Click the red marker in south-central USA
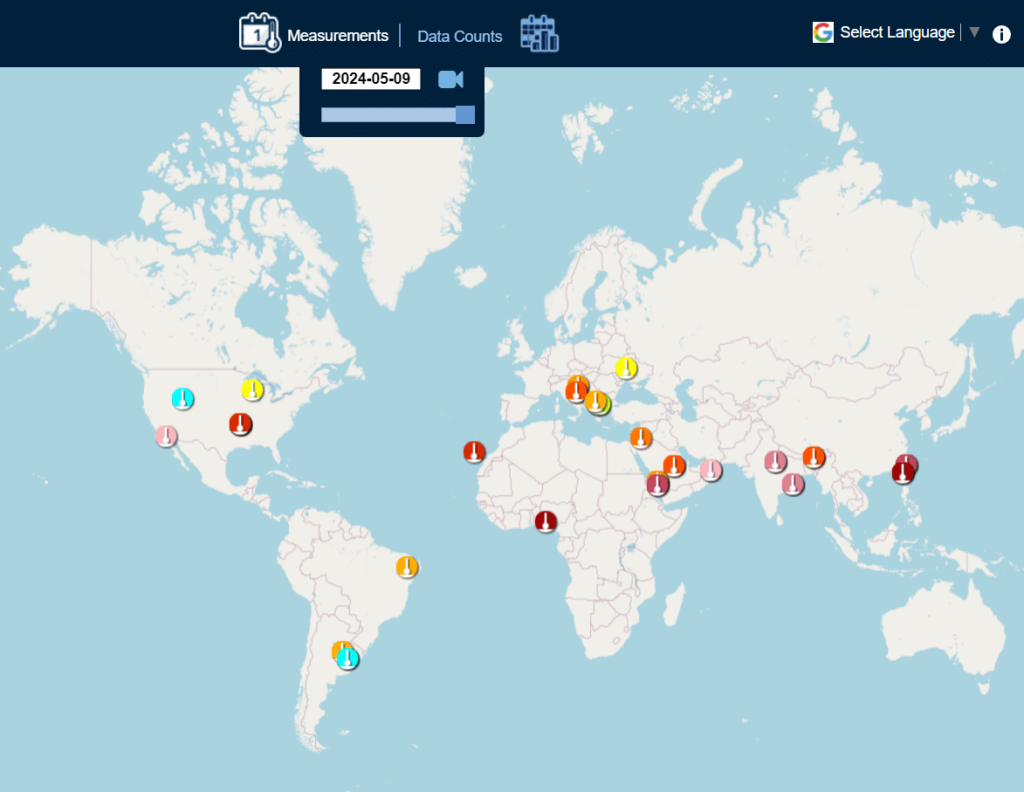Image resolution: width=1024 pixels, height=792 pixels. point(240,423)
